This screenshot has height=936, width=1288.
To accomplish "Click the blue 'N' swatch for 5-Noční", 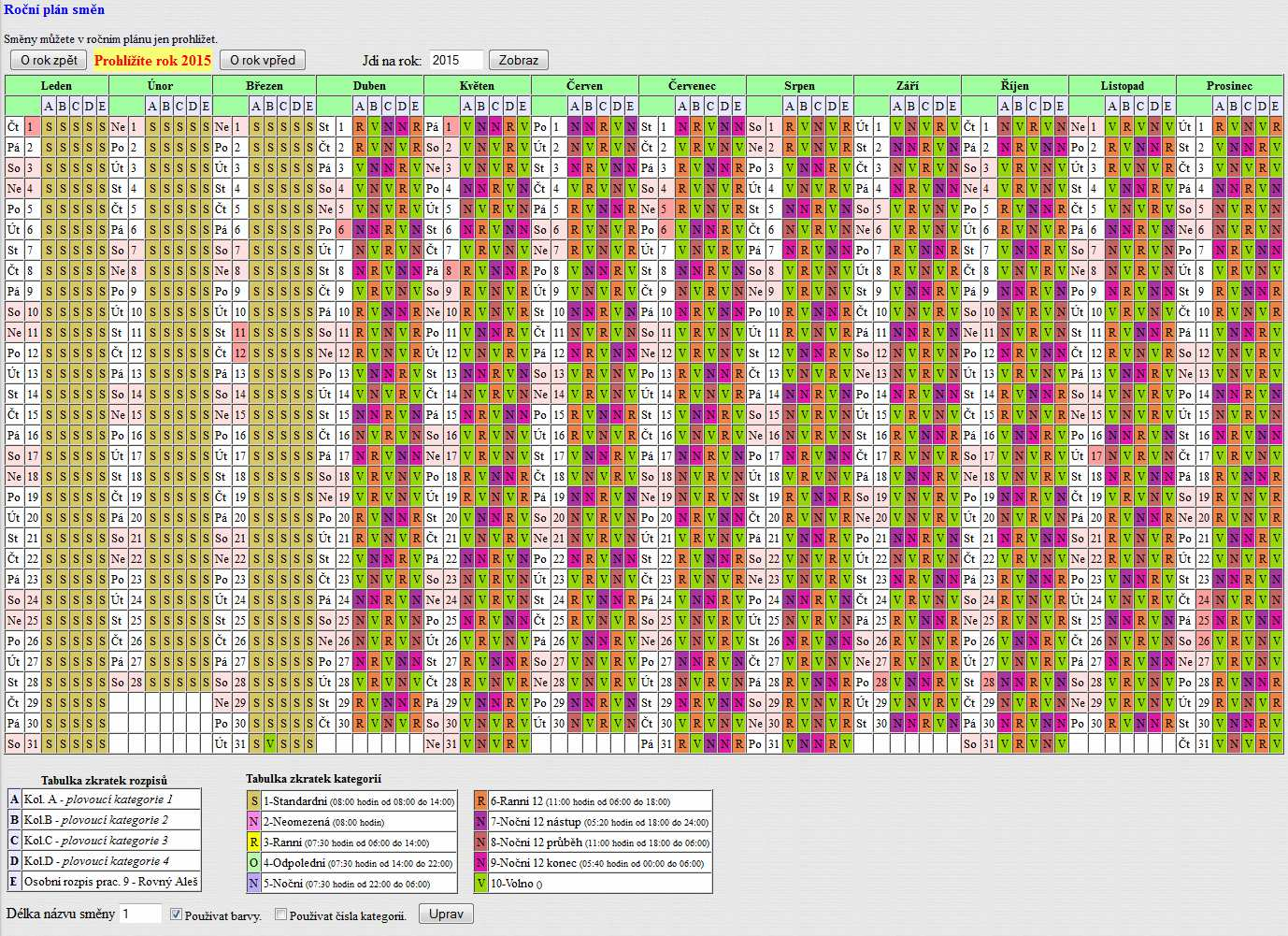I will pyautogui.click(x=253, y=884).
